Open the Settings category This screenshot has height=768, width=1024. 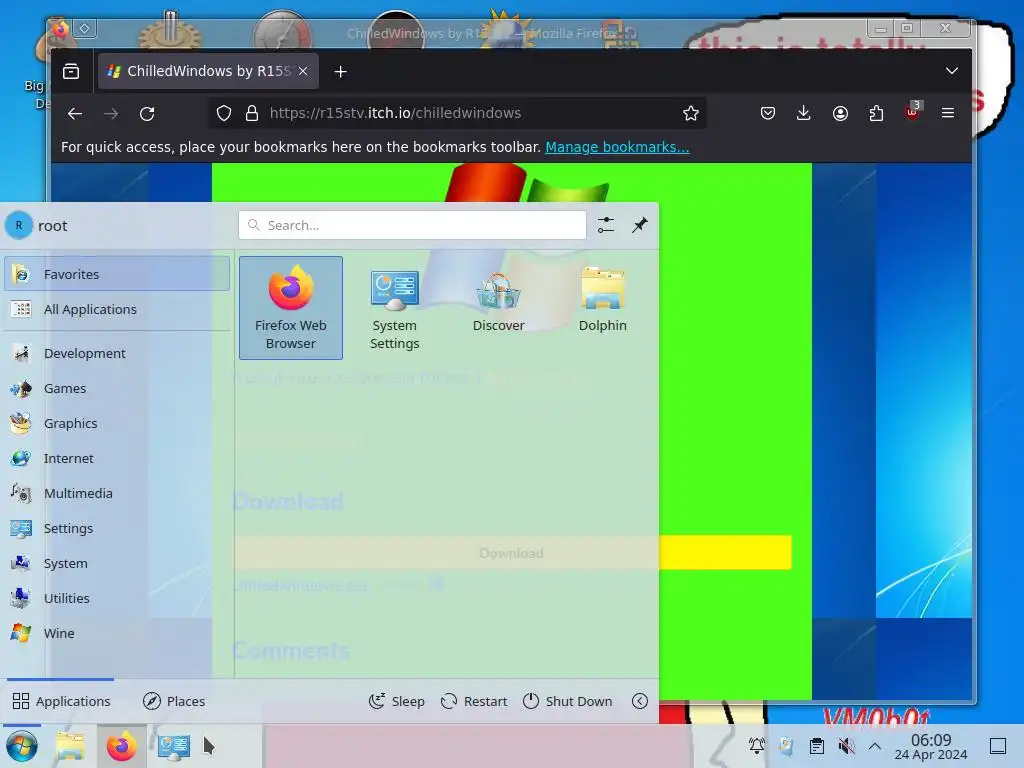coord(117,528)
